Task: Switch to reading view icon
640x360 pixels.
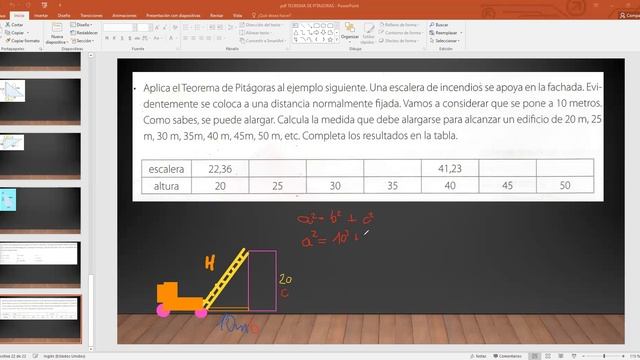Action: coord(561,356)
